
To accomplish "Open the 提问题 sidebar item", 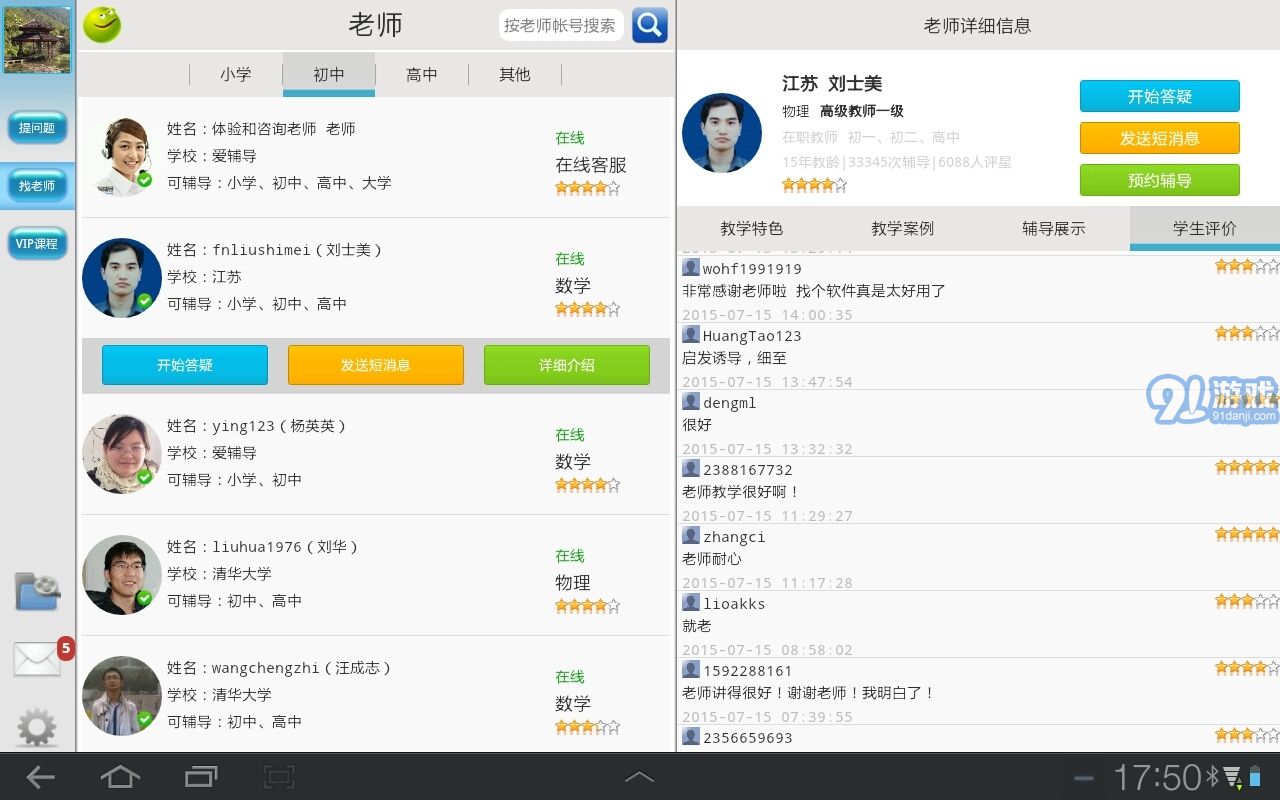I will point(37,128).
